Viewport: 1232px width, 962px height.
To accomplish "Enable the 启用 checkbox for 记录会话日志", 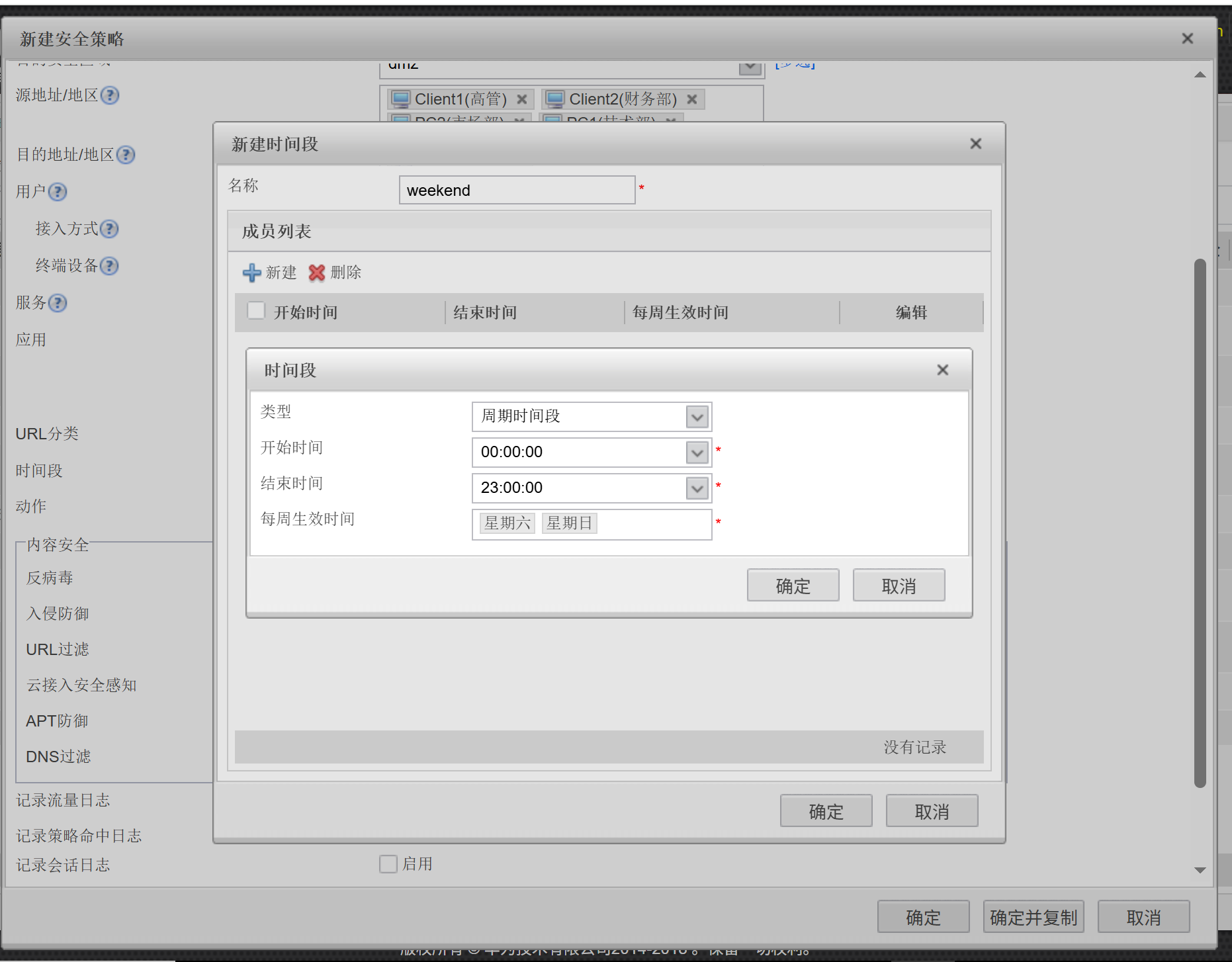I will click(x=388, y=864).
